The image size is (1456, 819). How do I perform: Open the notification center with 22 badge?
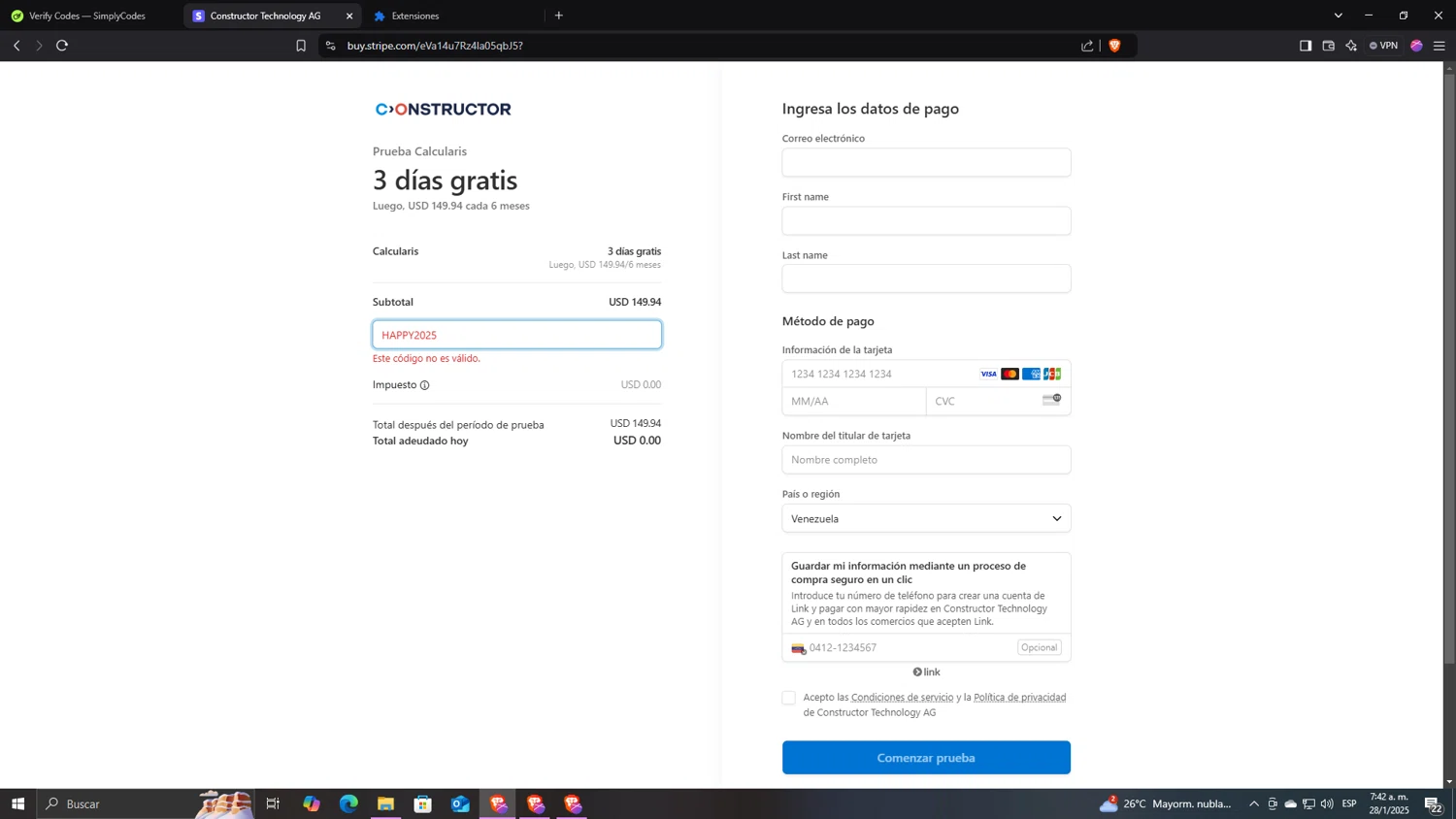click(x=1433, y=803)
